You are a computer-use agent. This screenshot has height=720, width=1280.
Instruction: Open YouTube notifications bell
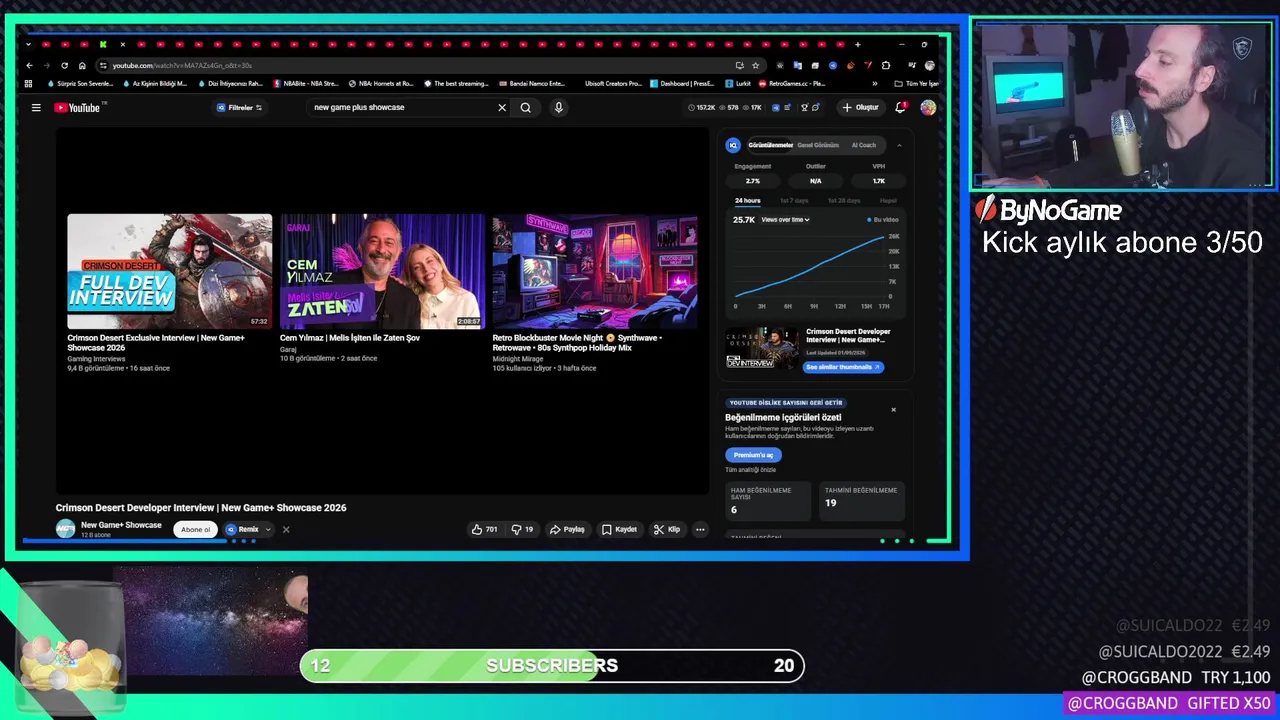[900, 108]
